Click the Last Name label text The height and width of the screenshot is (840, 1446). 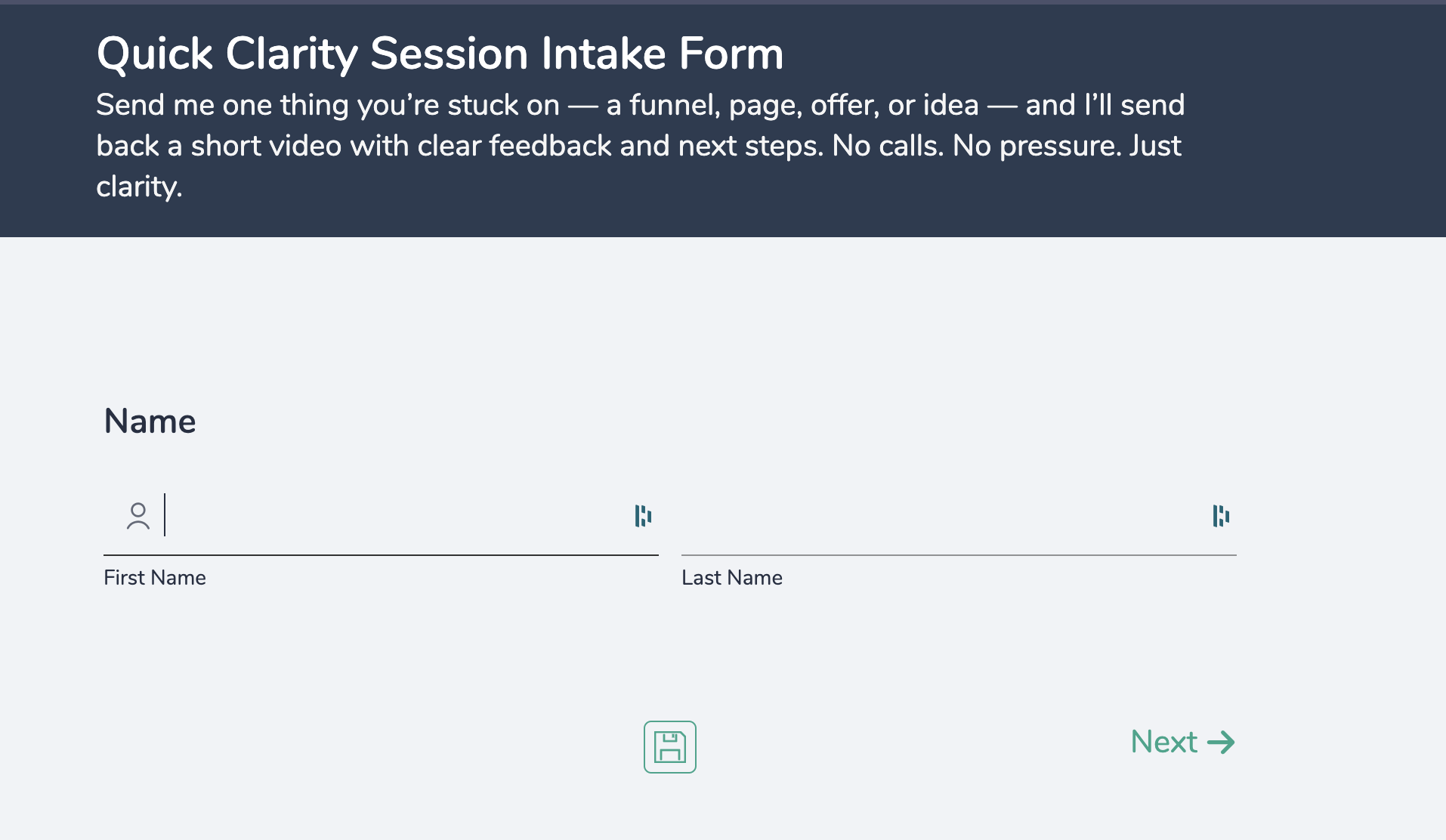732,578
